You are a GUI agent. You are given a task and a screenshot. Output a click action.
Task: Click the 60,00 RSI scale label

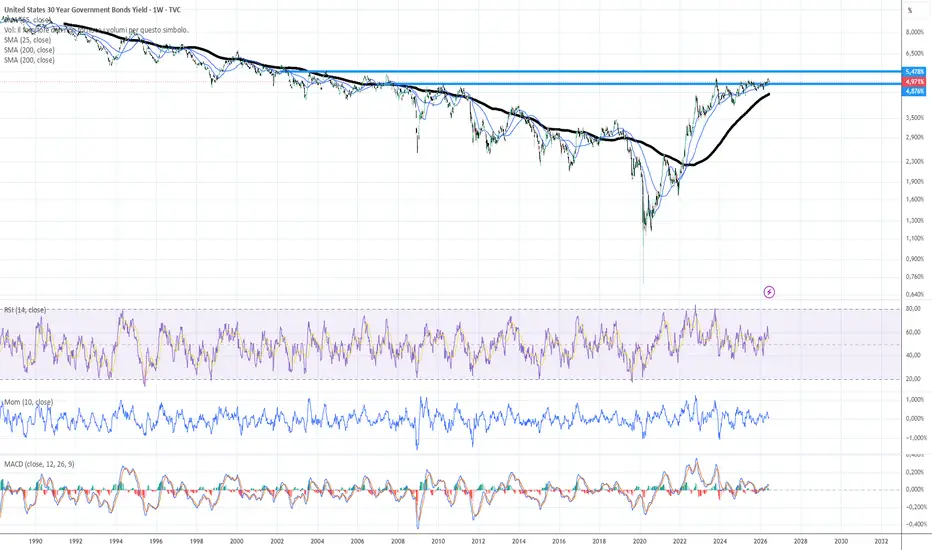pos(913,332)
